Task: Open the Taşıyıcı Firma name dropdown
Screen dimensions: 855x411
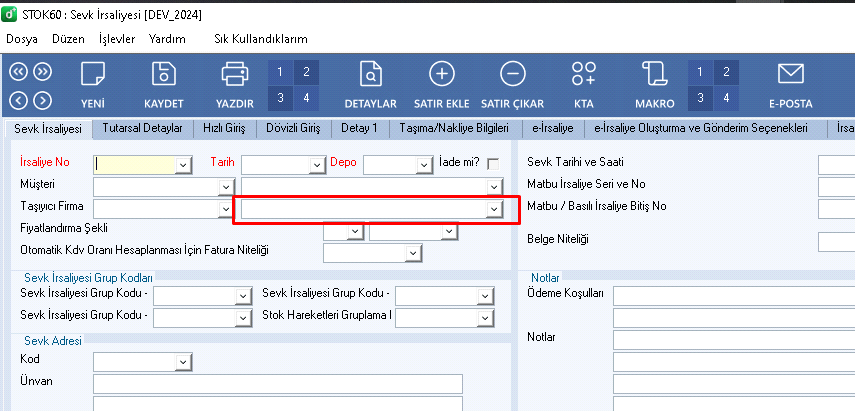Action: (492, 208)
